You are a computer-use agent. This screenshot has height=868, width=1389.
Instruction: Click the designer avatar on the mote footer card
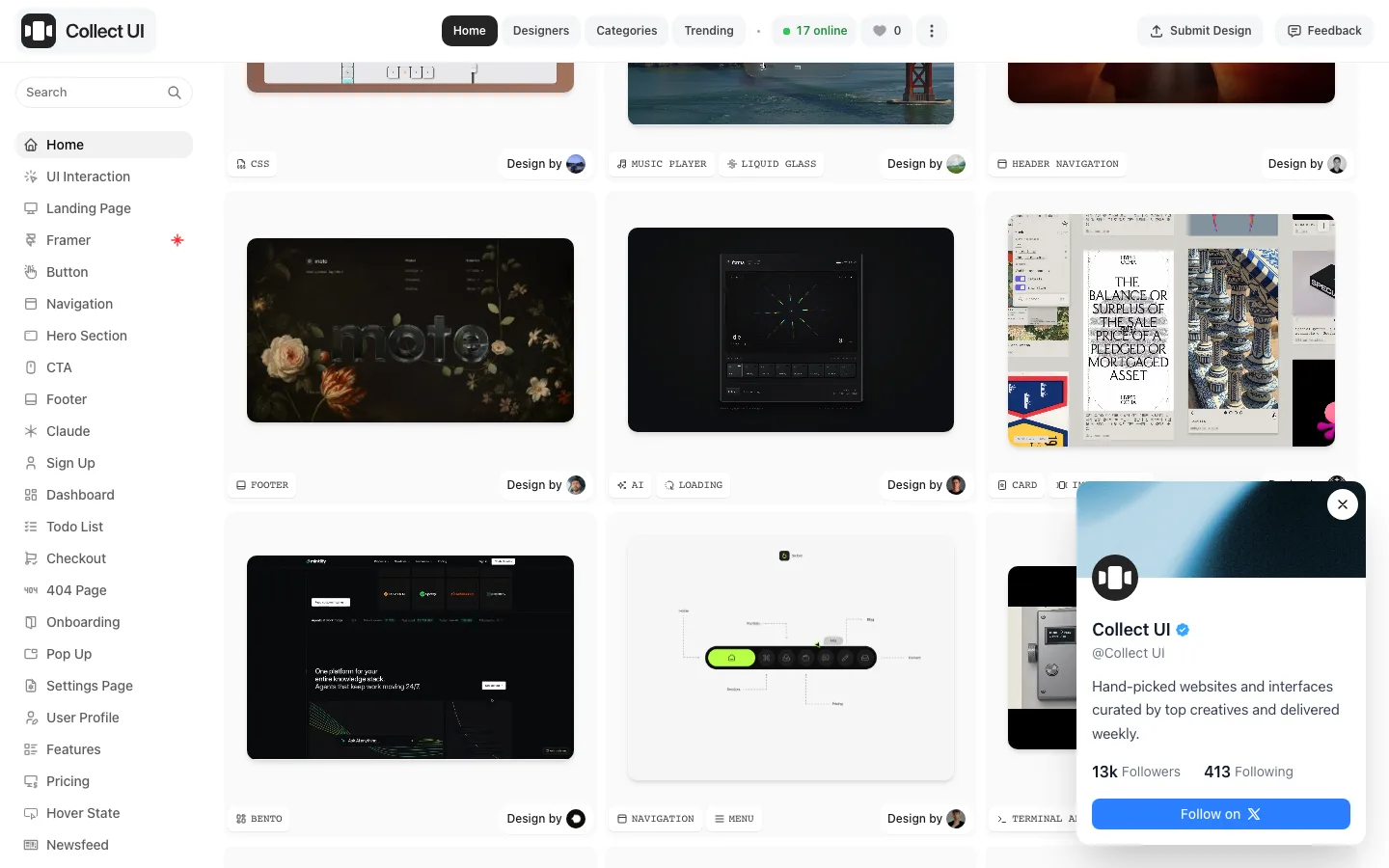click(576, 485)
